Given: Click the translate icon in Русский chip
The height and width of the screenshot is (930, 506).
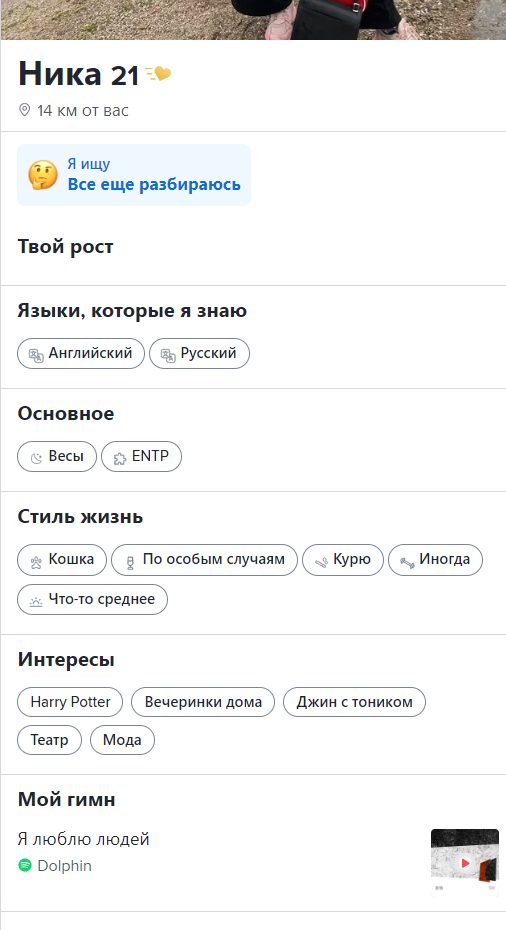Looking at the screenshot, I should click(168, 354).
